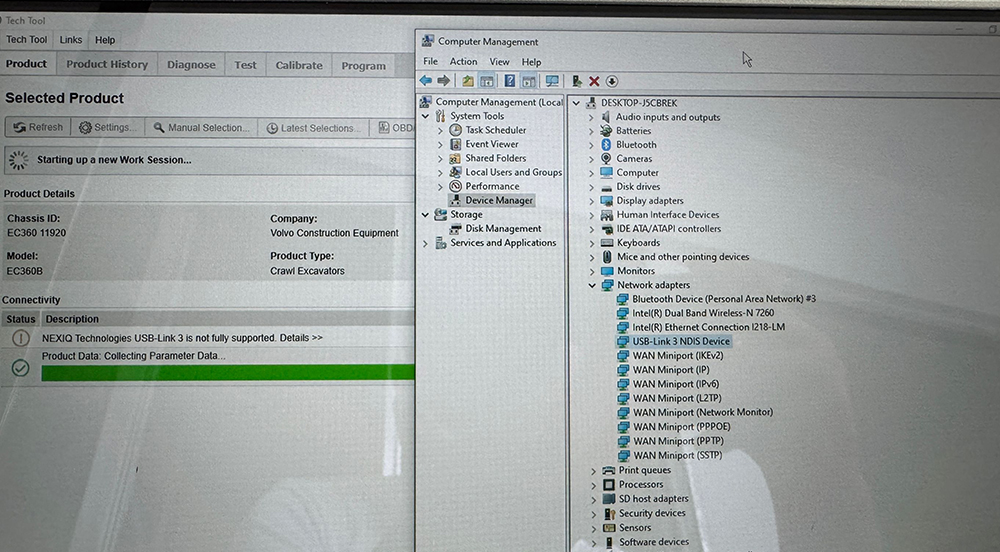
Task: Click the red X Uninstall device icon
Action: [594, 81]
